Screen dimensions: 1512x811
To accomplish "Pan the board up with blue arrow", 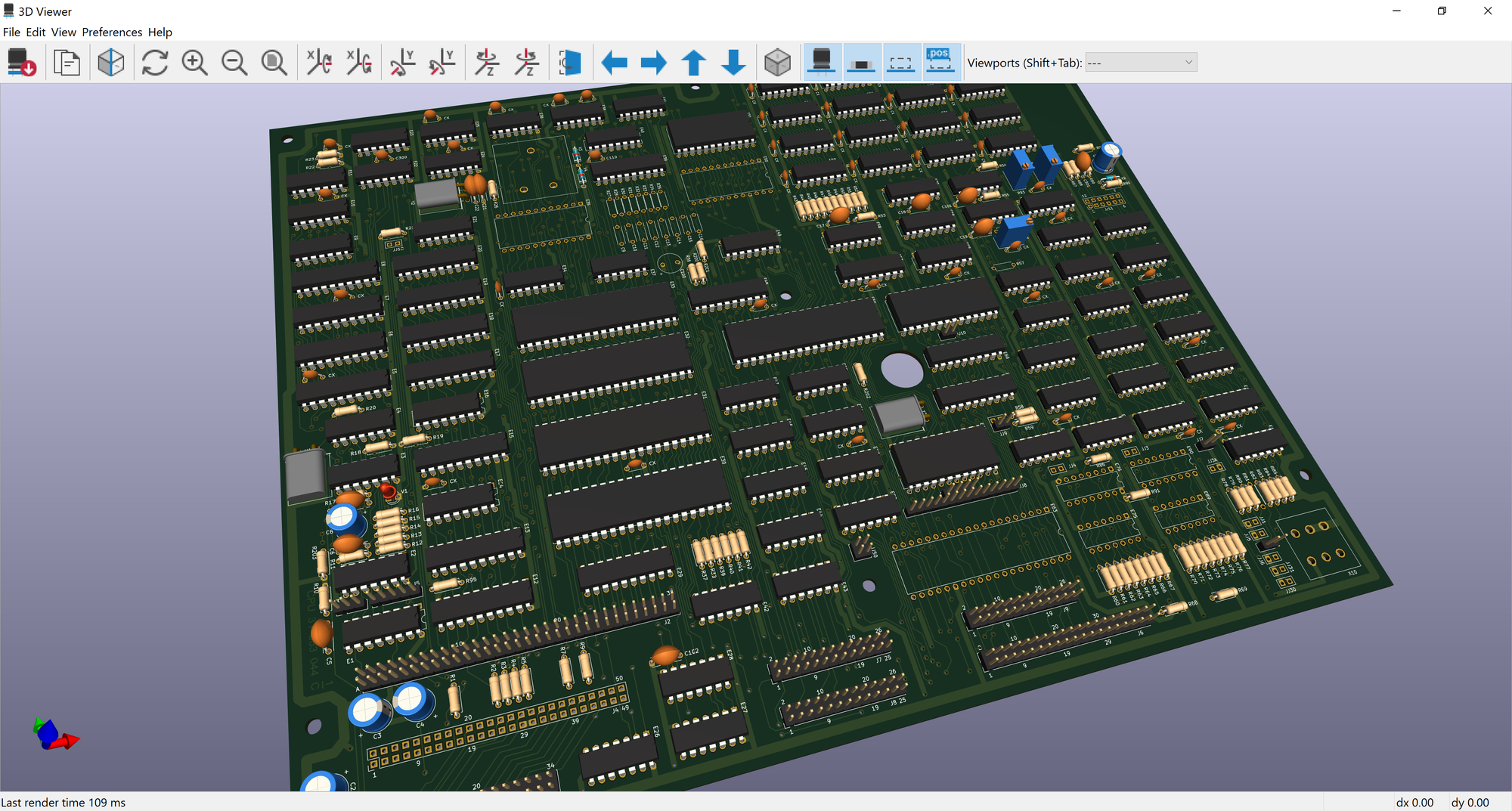I will [x=693, y=63].
